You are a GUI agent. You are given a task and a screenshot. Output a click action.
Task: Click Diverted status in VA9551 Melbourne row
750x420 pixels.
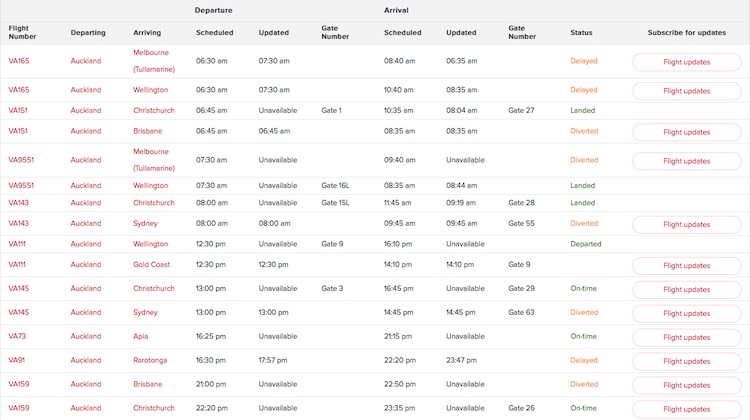584,160
